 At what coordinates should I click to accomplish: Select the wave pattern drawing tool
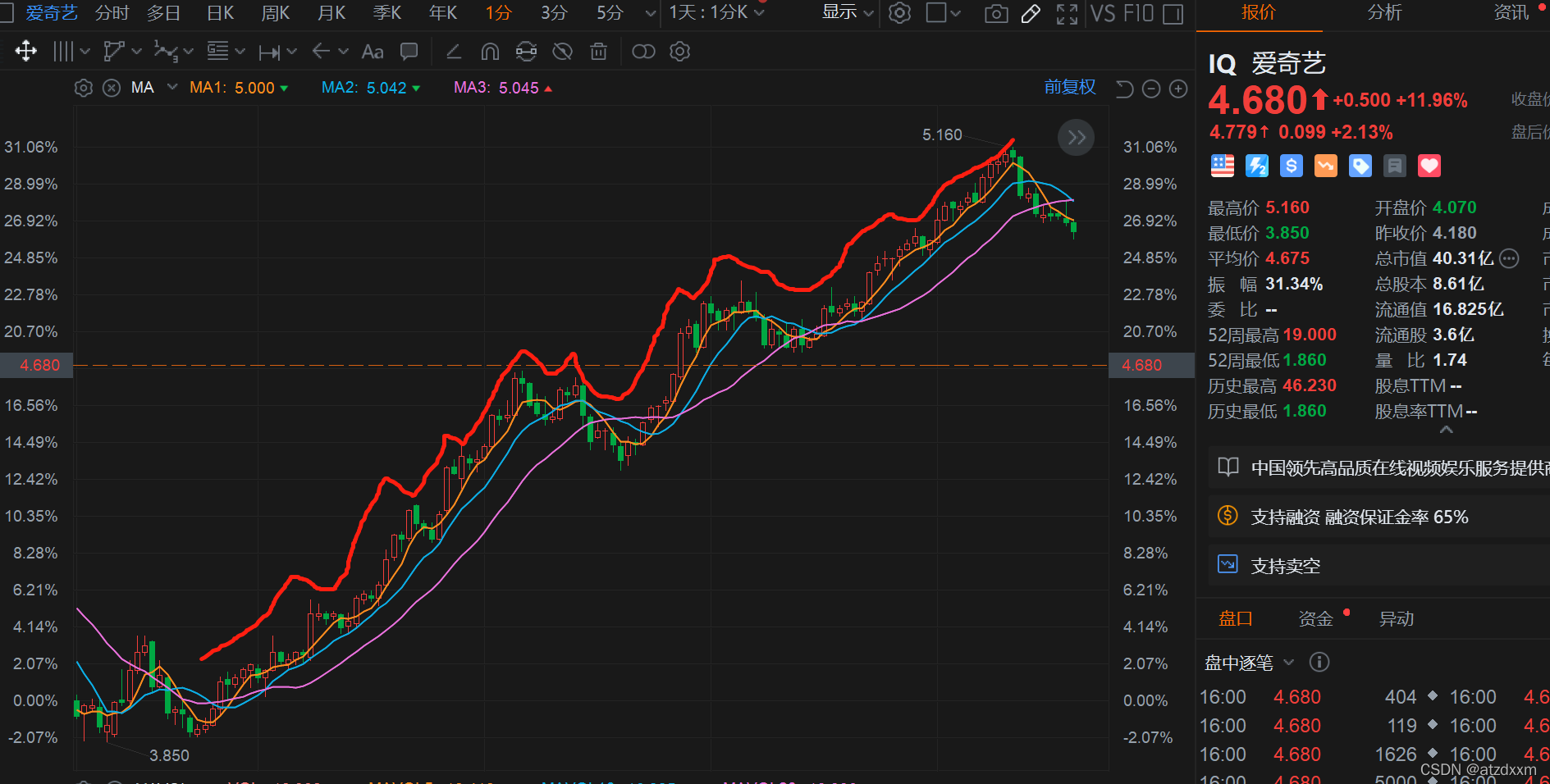(x=165, y=52)
